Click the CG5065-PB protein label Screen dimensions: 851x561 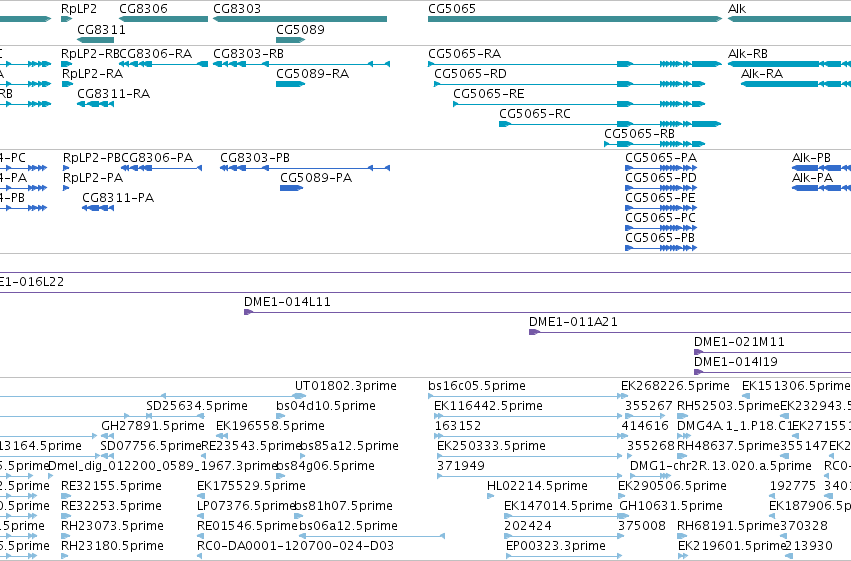(660, 238)
